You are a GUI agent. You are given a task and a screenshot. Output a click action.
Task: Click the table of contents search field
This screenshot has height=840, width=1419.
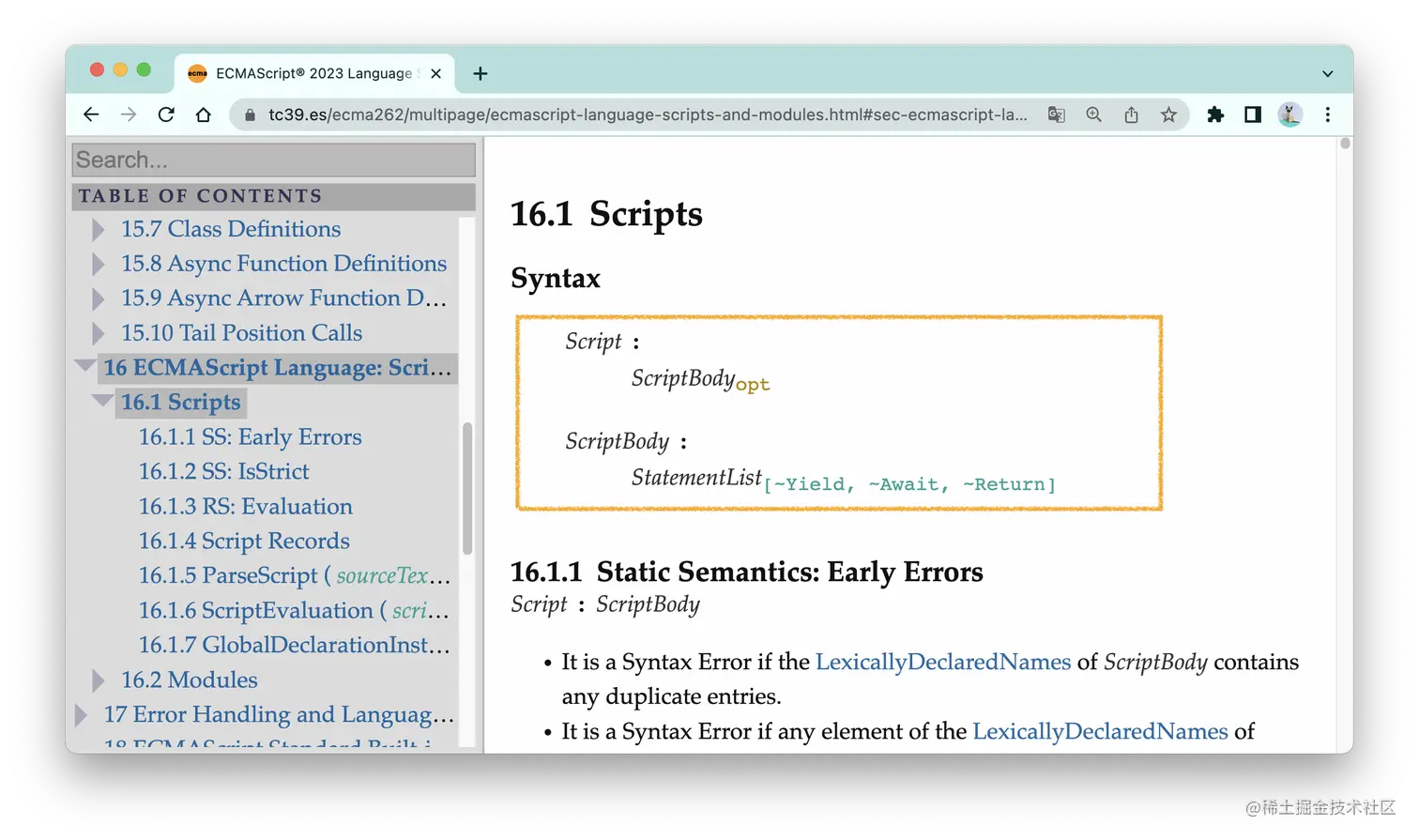[x=272, y=160]
